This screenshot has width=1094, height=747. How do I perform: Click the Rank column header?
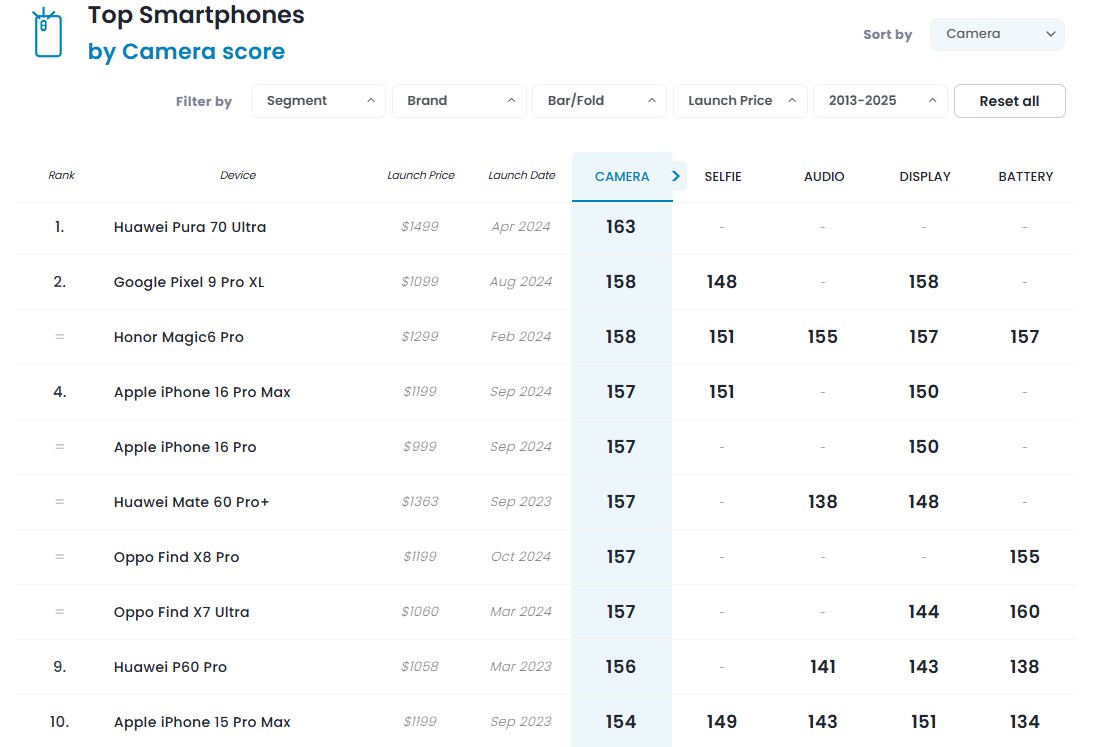tap(61, 176)
